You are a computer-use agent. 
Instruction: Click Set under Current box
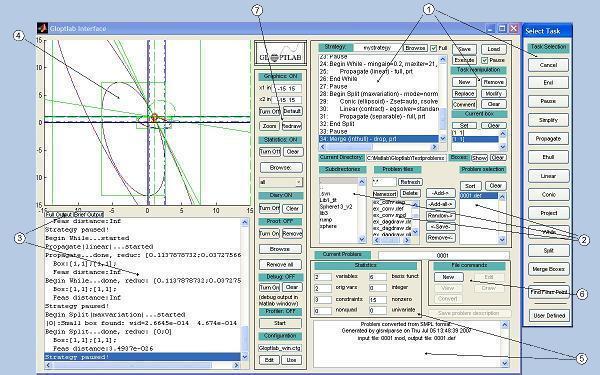pos(464,126)
